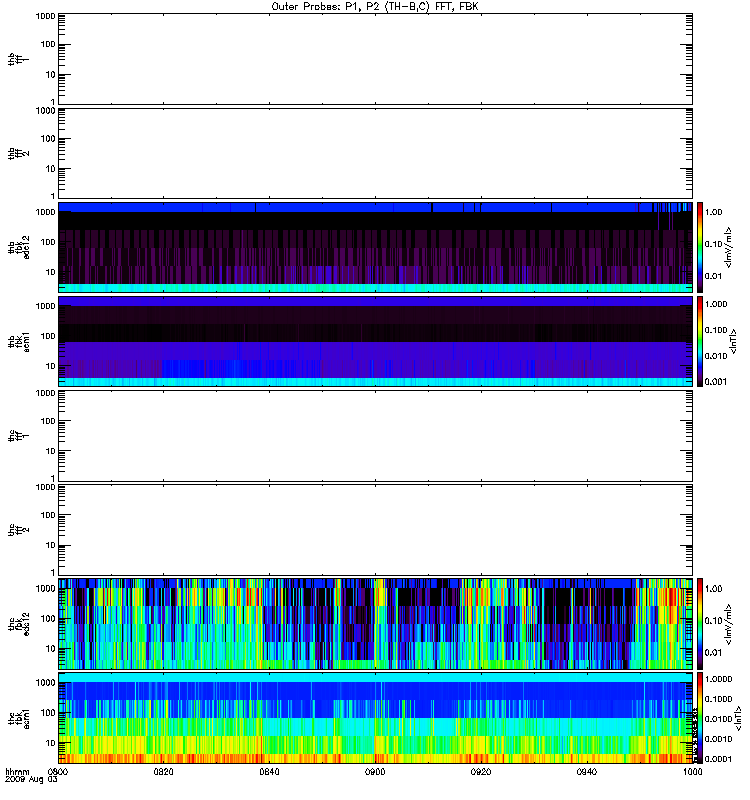This screenshot has height=800, width=750.
Task: Click the 10 y-tick of the thc fff 1 panel
Action: 50,451
